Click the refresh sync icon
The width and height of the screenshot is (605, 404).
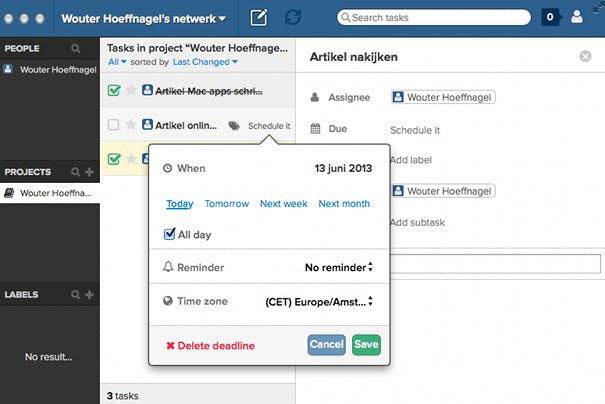(x=292, y=17)
